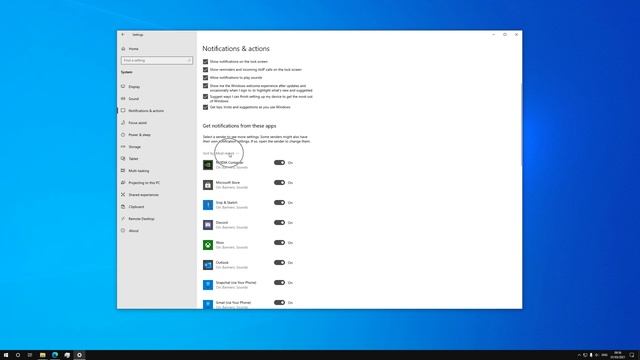640x360 pixels.
Task: Select Multi-tasking in the sidebar
Action: click(x=139, y=171)
